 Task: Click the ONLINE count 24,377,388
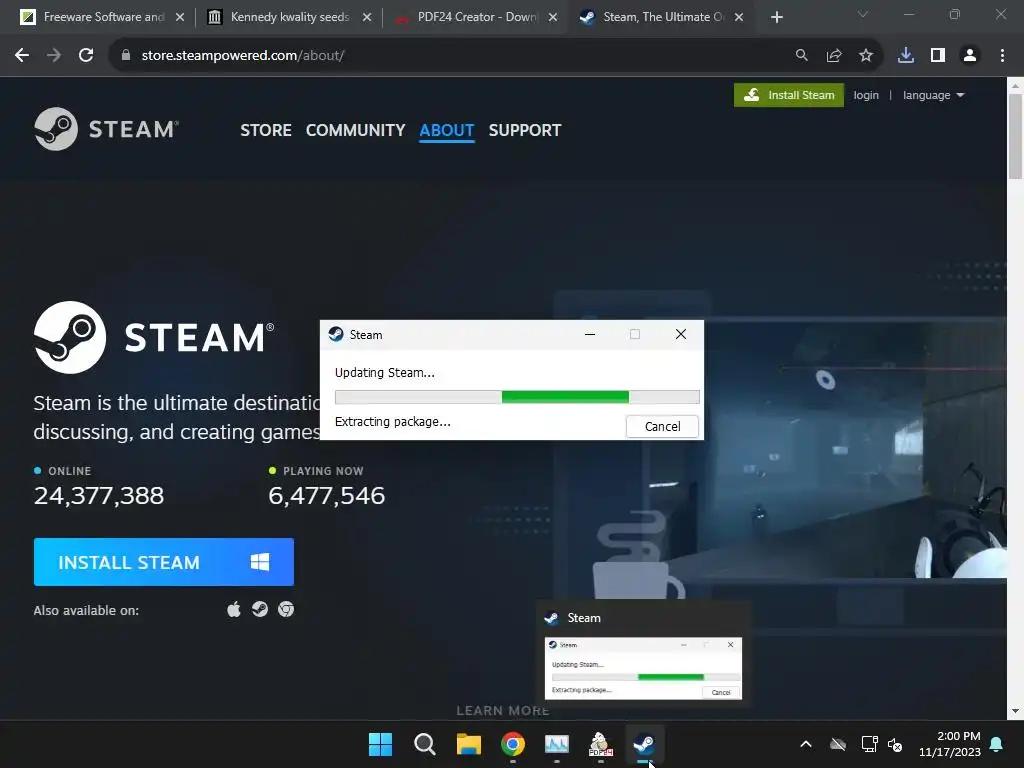[x=99, y=495]
